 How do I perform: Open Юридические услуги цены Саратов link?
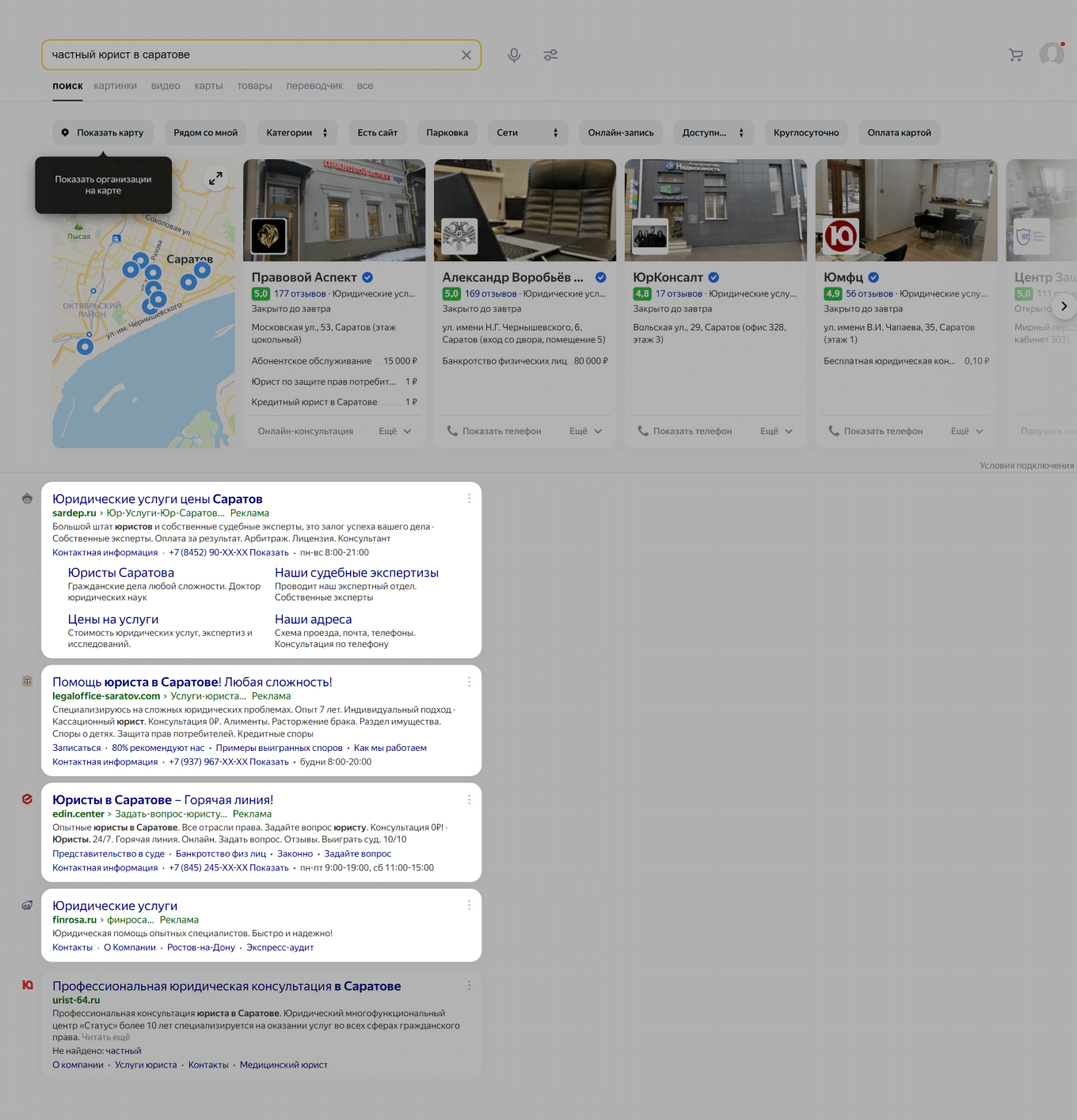158,499
